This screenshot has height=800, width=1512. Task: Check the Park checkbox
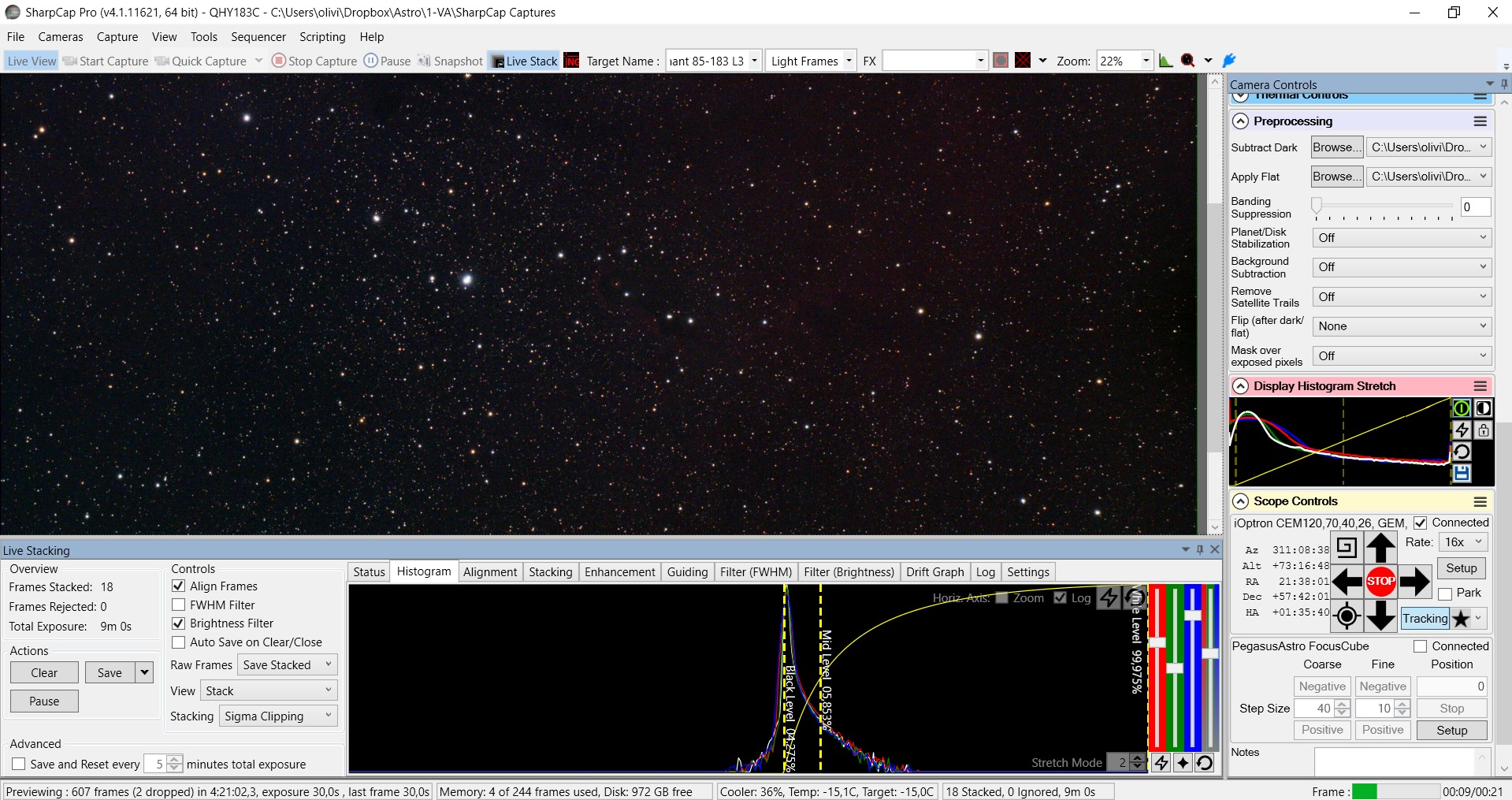coord(1445,593)
